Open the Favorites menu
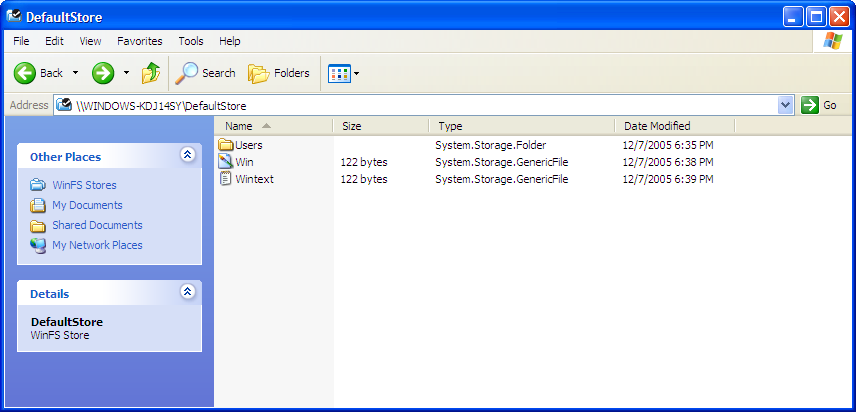This screenshot has height=412, width=856. [139, 41]
